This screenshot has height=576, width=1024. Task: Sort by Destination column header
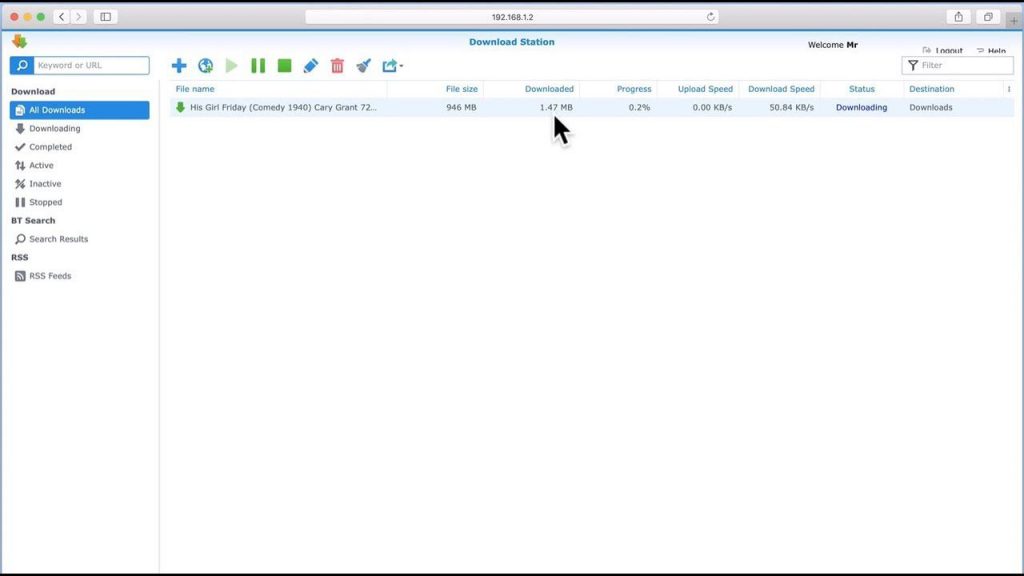931,89
